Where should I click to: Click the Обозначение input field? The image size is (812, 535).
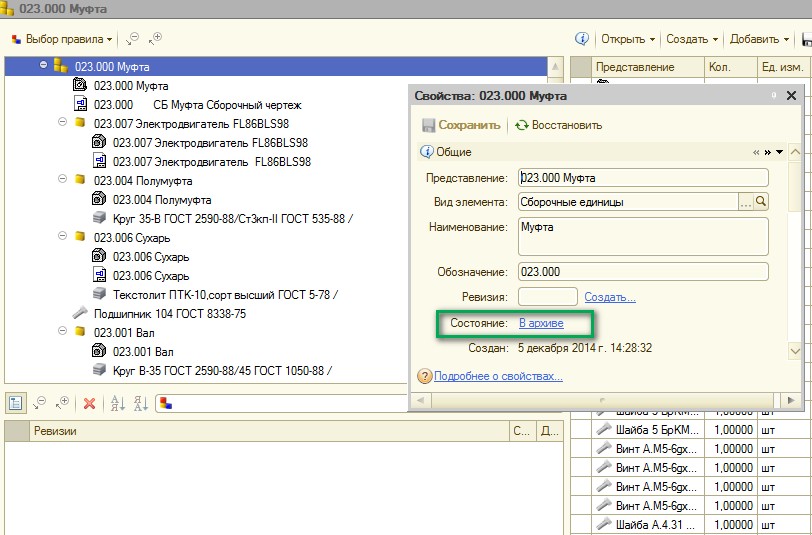(642, 271)
